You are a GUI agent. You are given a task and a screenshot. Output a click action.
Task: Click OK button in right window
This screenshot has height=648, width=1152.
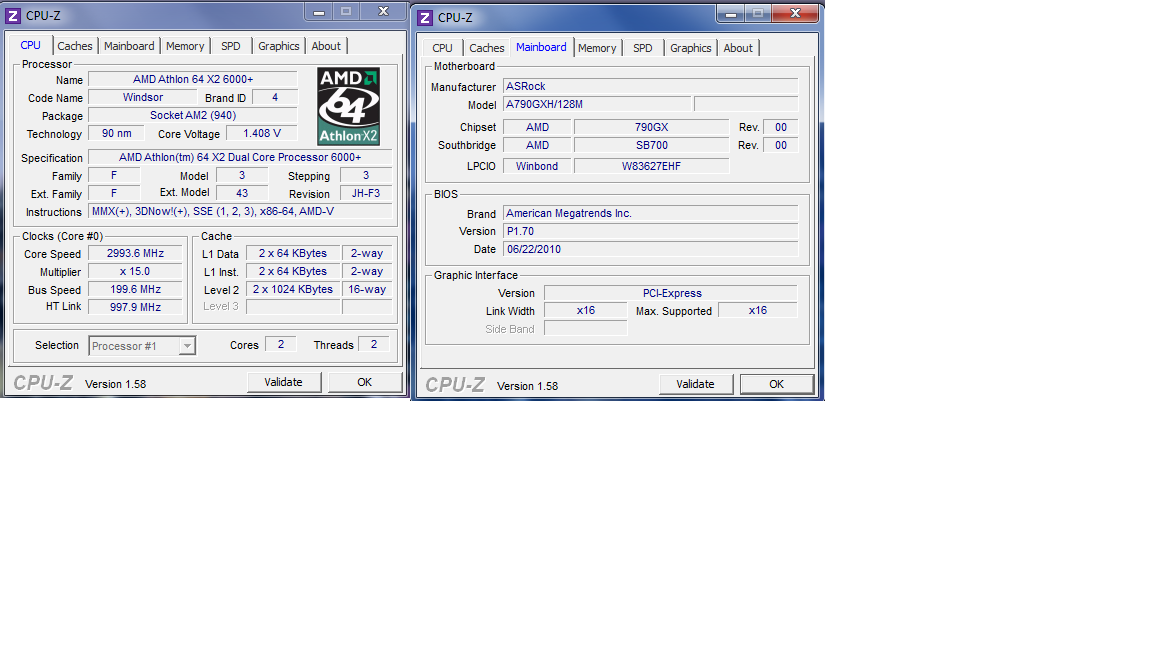point(777,384)
